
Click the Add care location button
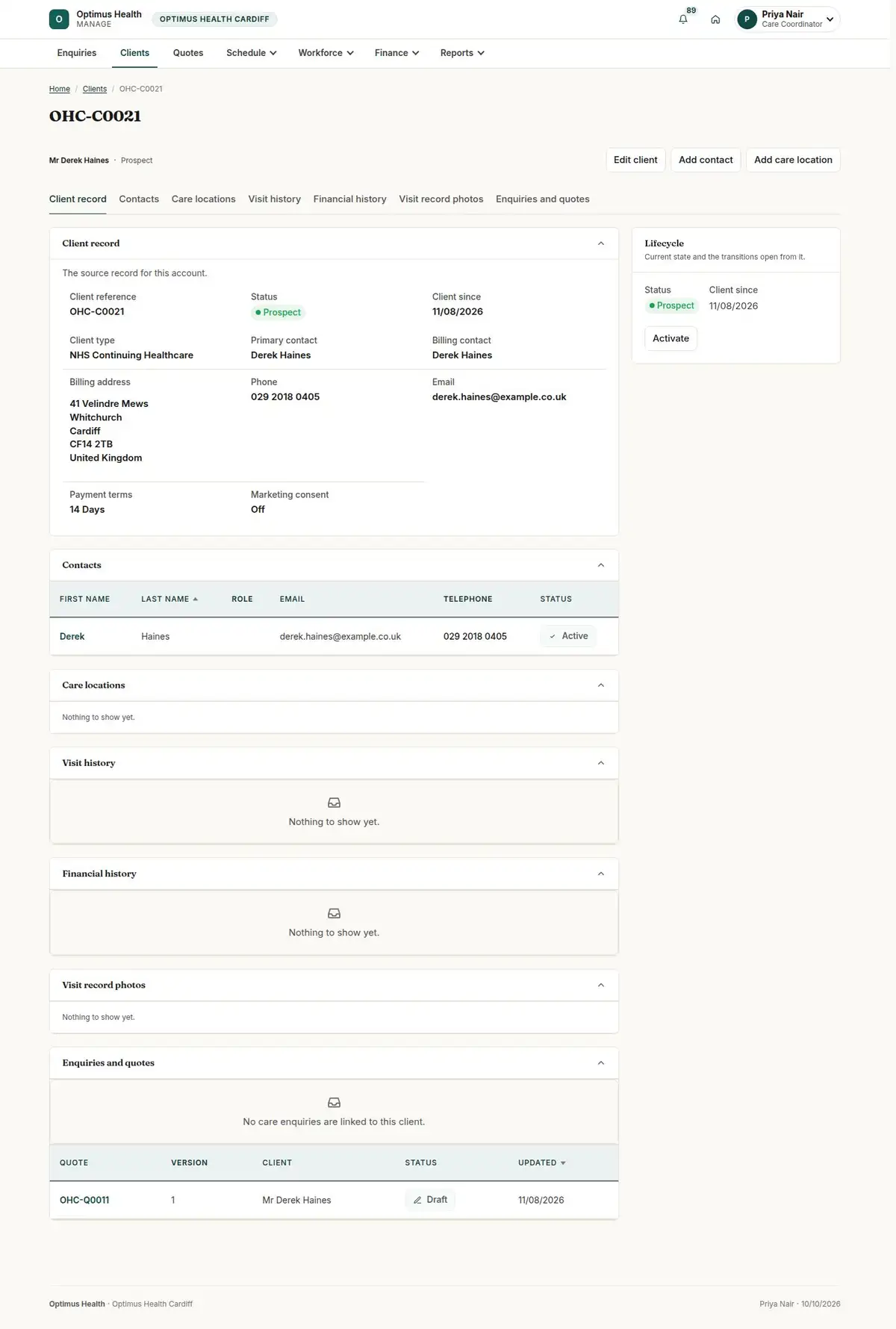pyautogui.click(x=793, y=160)
